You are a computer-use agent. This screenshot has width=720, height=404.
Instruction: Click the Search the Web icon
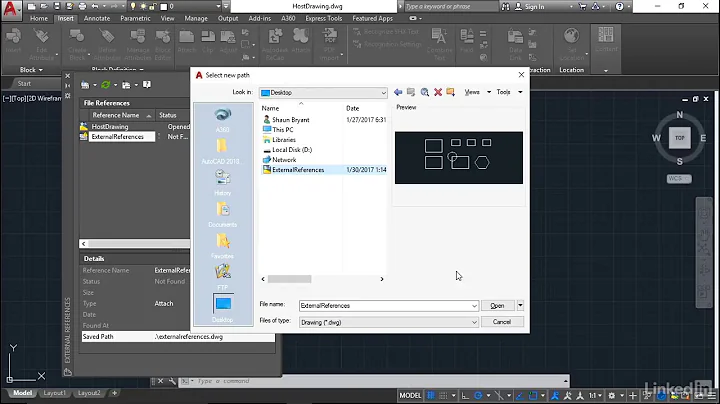tap(424, 92)
